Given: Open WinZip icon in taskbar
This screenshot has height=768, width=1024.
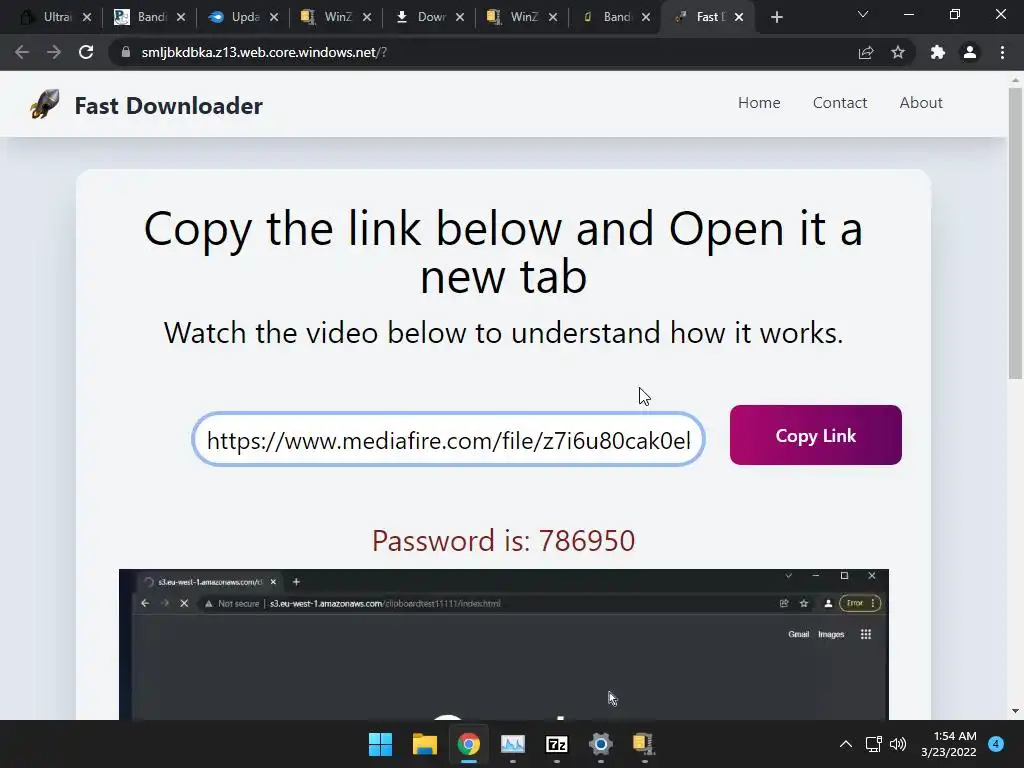Looking at the screenshot, I should [644, 744].
